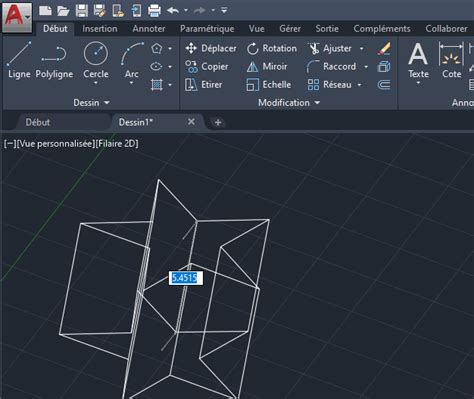
Task: Switch to the Paramétrique ribbon tab
Action: coord(207,29)
